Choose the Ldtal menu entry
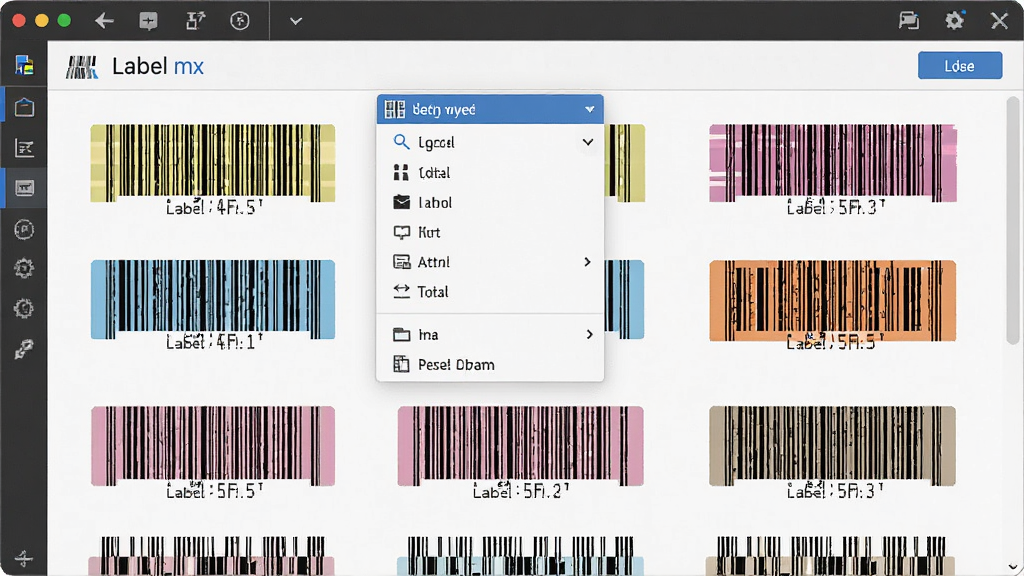 pos(490,172)
